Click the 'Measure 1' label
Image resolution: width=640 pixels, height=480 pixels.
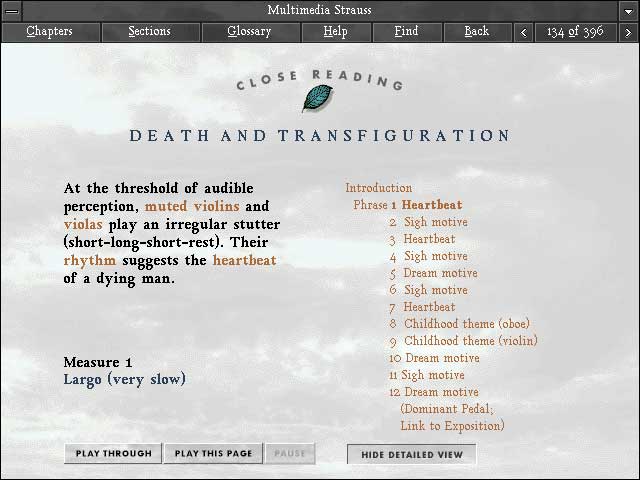[98, 362]
